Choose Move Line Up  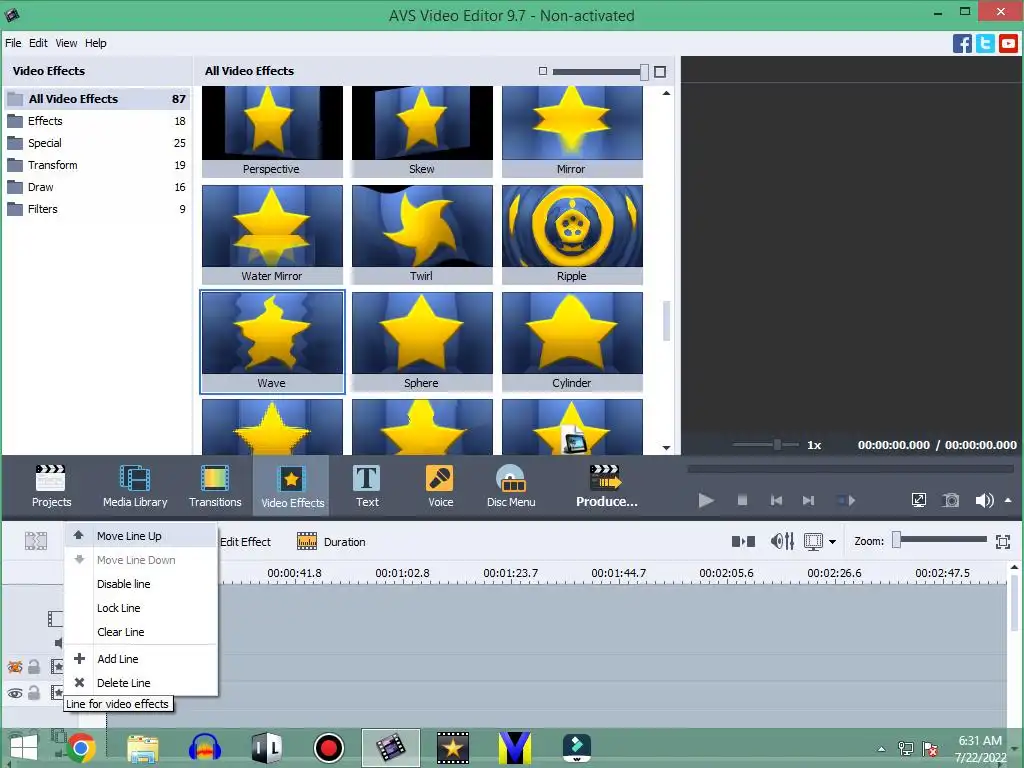[141, 536]
